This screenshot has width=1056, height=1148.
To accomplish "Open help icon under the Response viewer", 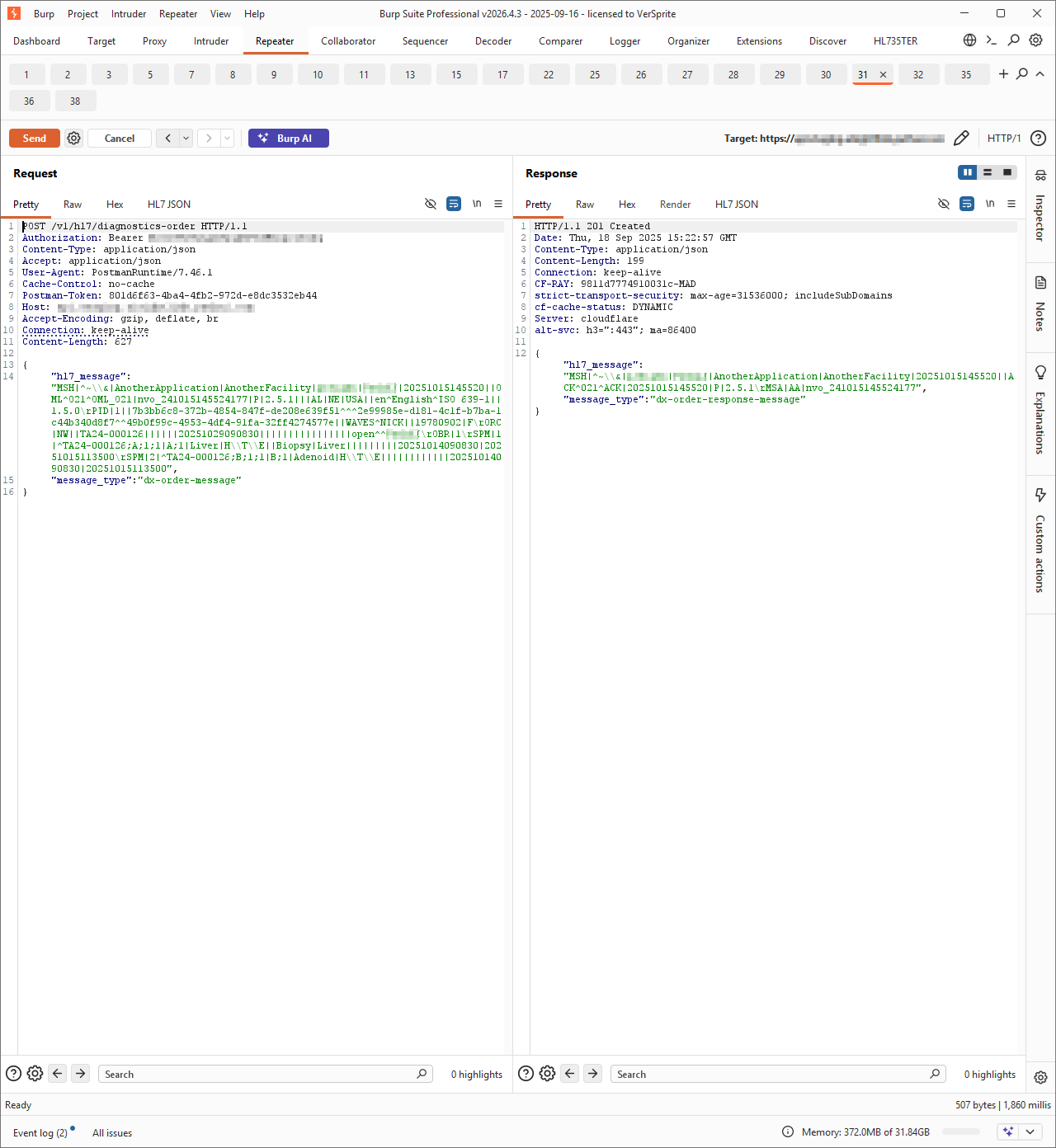I will (526, 1074).
